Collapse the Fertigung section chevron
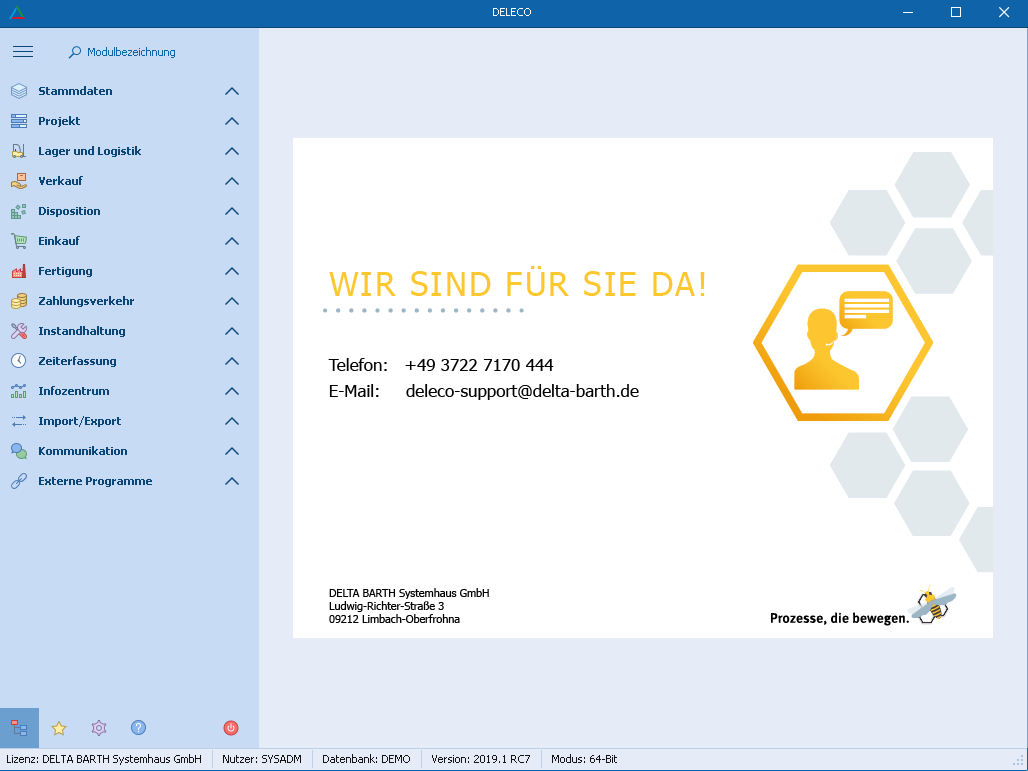 pos(232,271)
